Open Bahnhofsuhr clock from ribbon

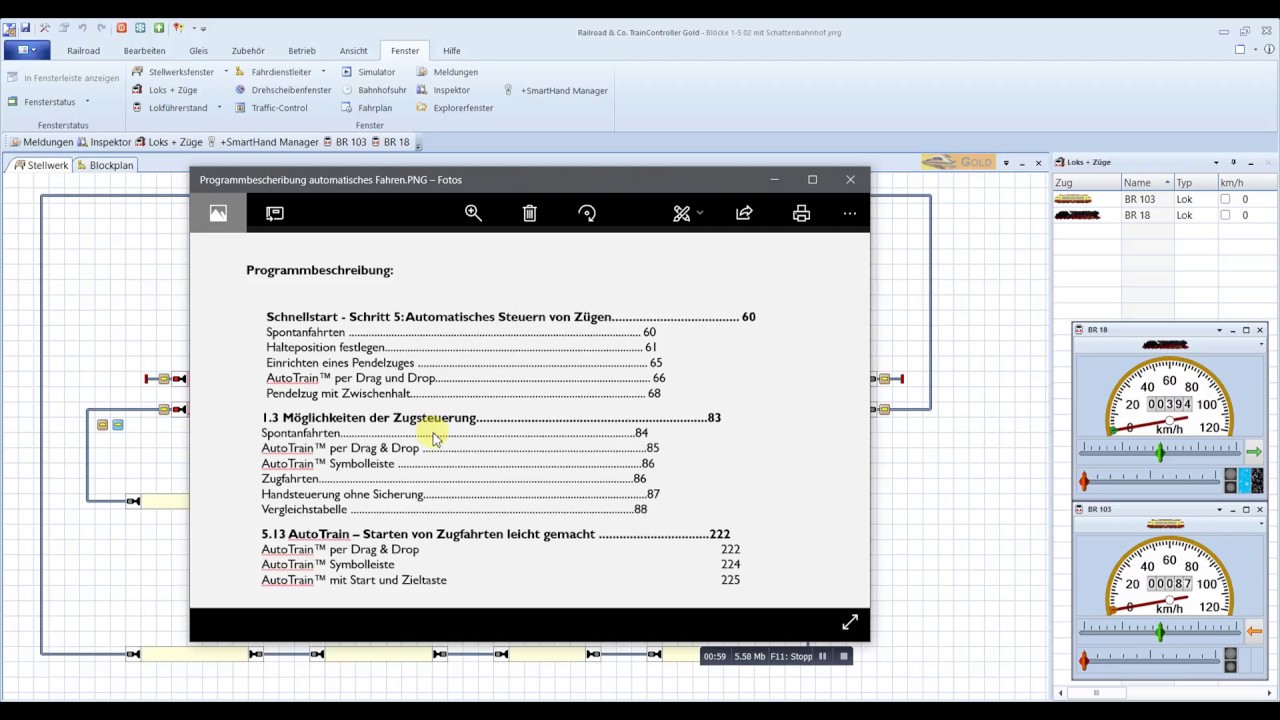[374, 90]
